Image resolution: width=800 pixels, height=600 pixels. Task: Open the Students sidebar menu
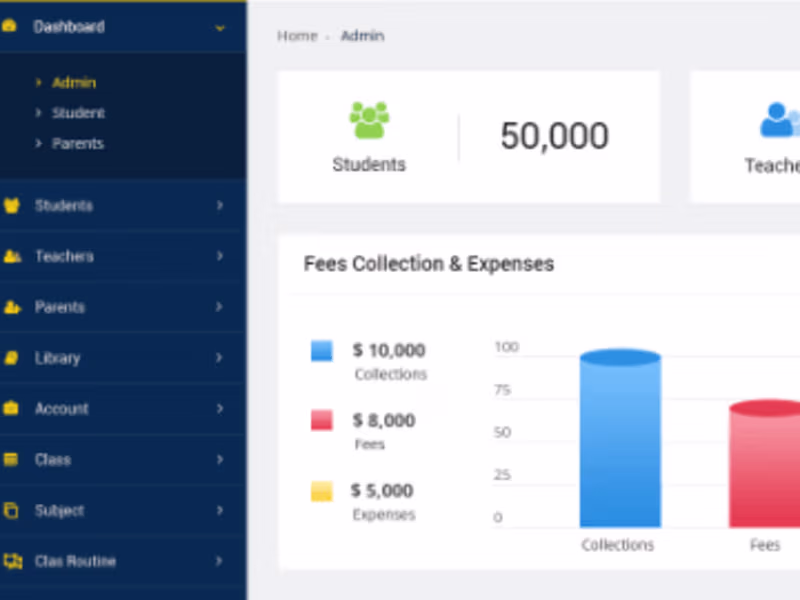pos(122,205)
